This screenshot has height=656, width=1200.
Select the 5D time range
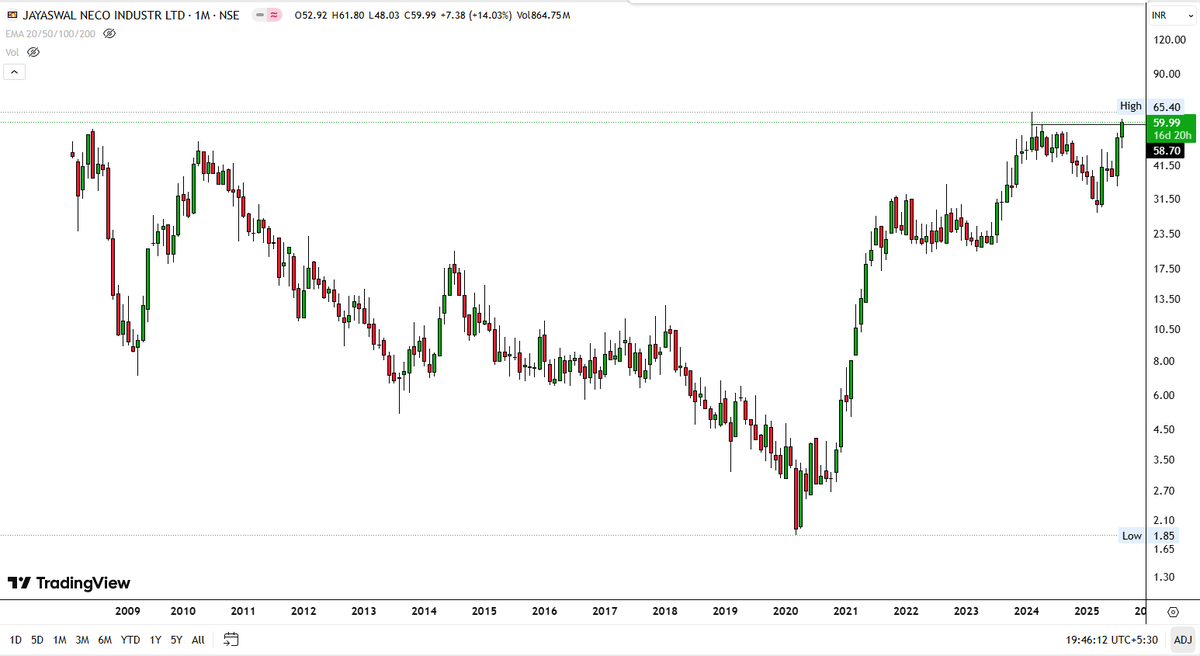37,639
